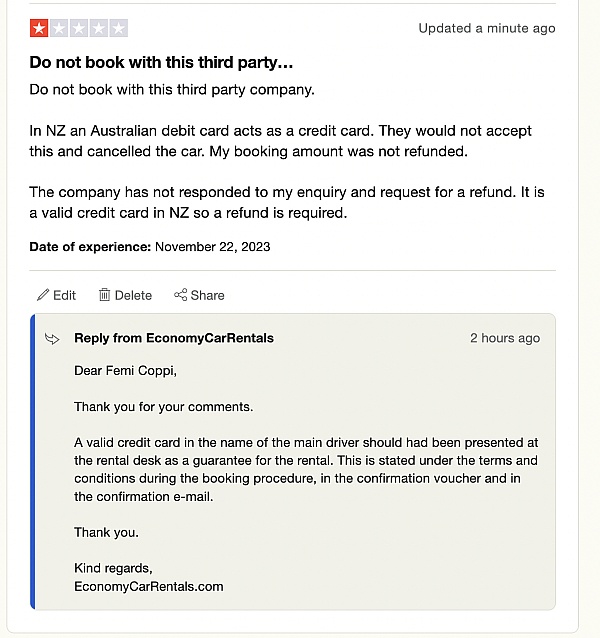Open the review title 'Do not book with this third party…'
The image size is (600, 638).
[x=161, y=62]
